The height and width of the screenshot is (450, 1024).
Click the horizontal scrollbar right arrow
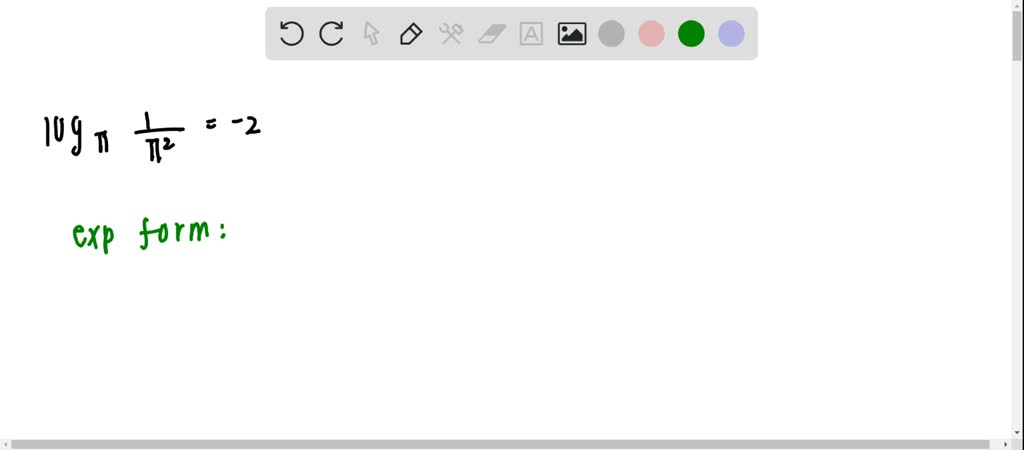1007,445
